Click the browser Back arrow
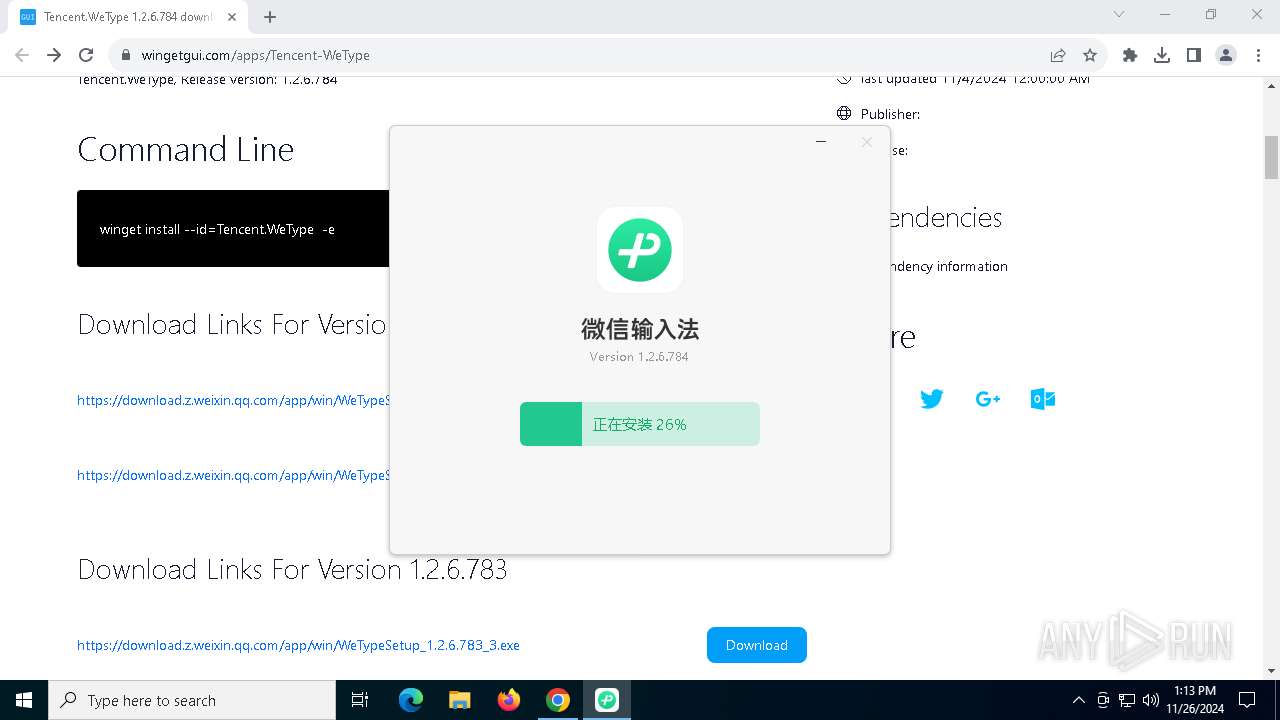 pyautogui.click(x=22, y=55)
